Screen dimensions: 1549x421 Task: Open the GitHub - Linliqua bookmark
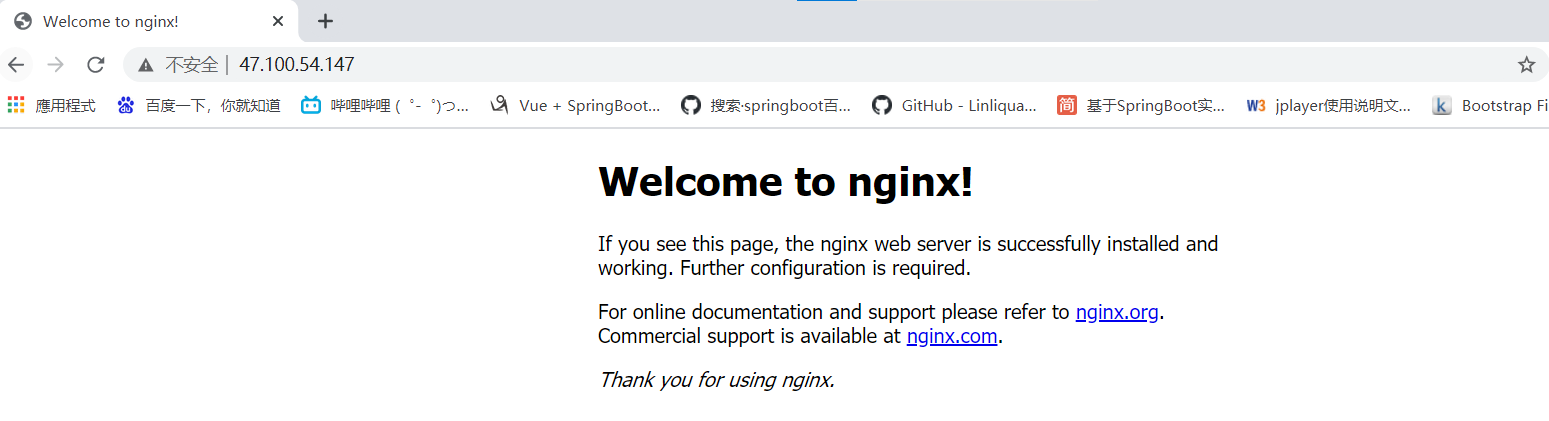[955, 105]
